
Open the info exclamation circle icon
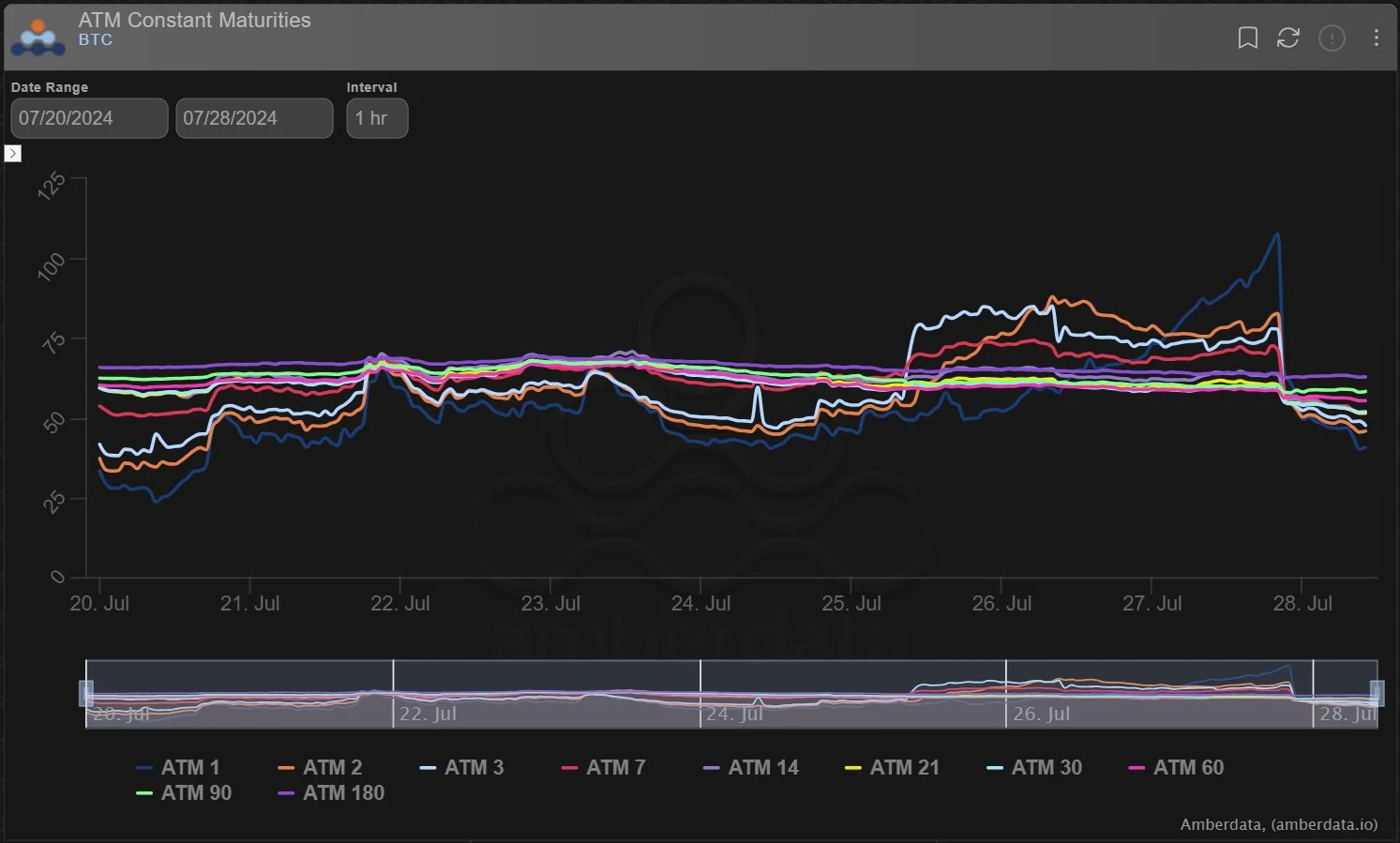click(1332, 38)
